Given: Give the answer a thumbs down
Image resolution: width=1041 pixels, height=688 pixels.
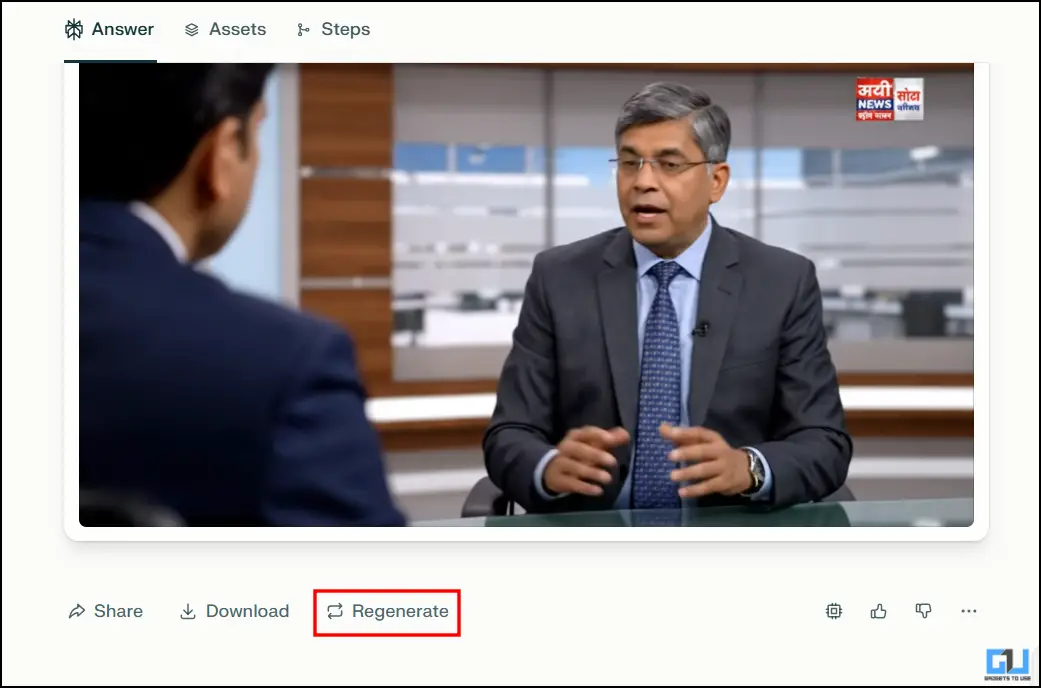Looking at the screenshot, I should [x=923, y=611].
